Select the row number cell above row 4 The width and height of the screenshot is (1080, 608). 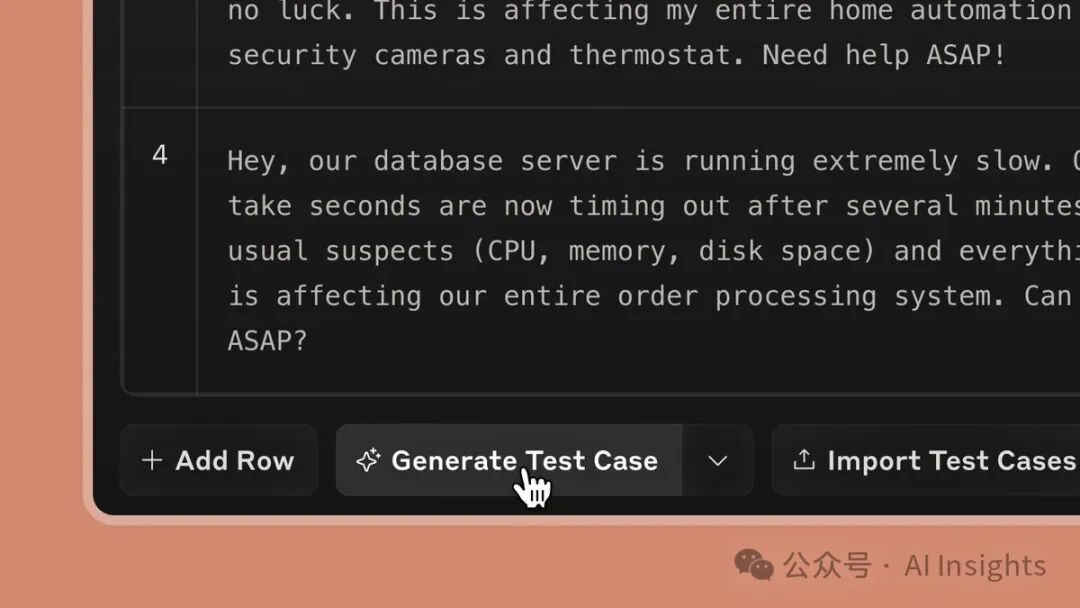pyautogui.click(x=160, y=53)
